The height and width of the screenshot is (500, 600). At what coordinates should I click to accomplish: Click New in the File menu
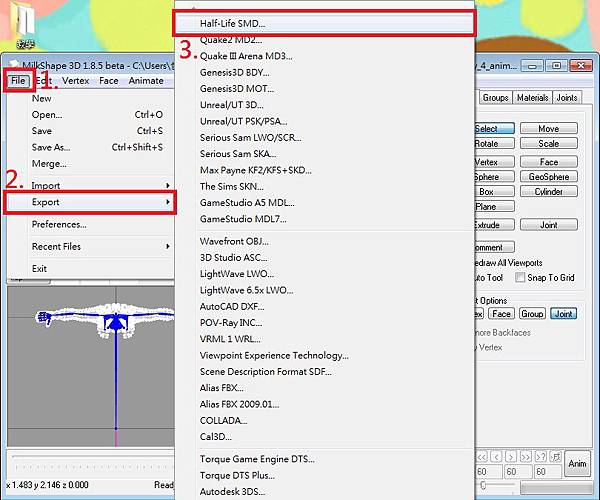pyautogui.click(x=90, y=98)
